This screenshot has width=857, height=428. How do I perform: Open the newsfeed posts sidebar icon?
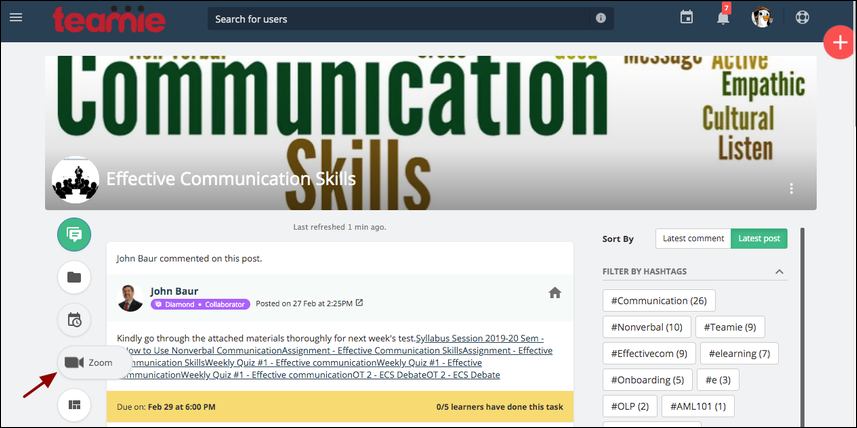pos(74,234)
